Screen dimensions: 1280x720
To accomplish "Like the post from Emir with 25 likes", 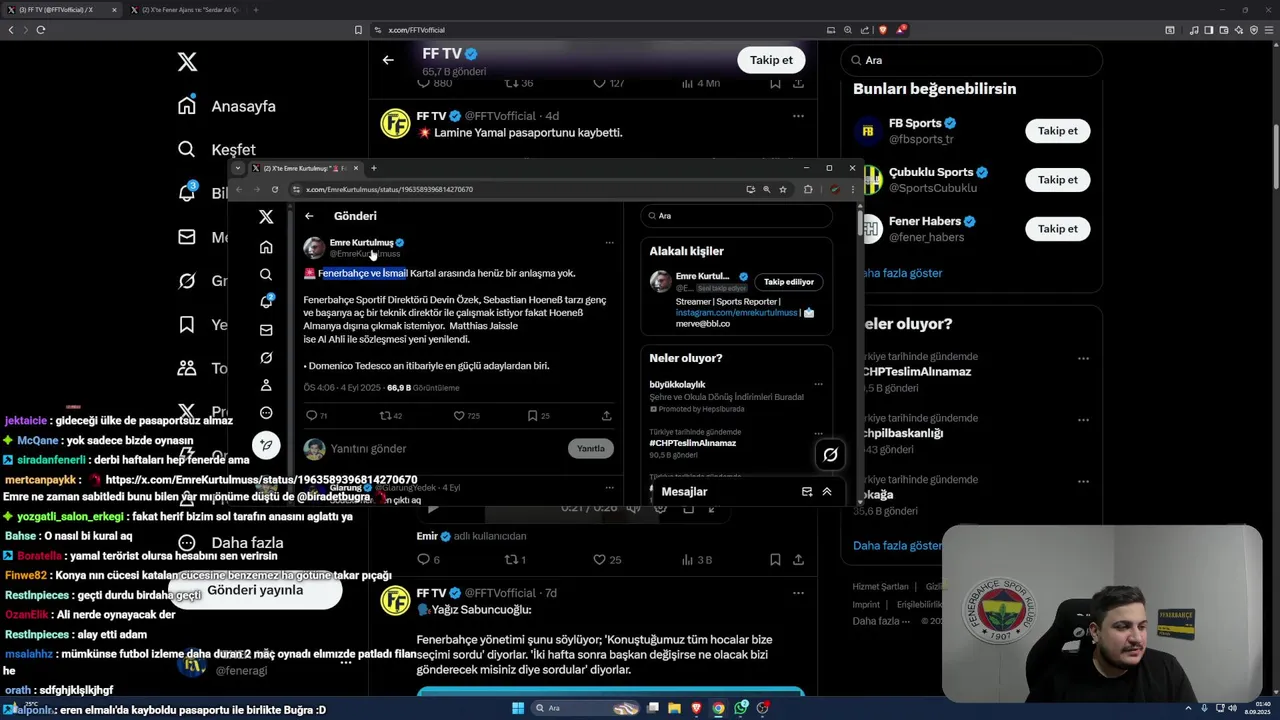I will point(608,560).
